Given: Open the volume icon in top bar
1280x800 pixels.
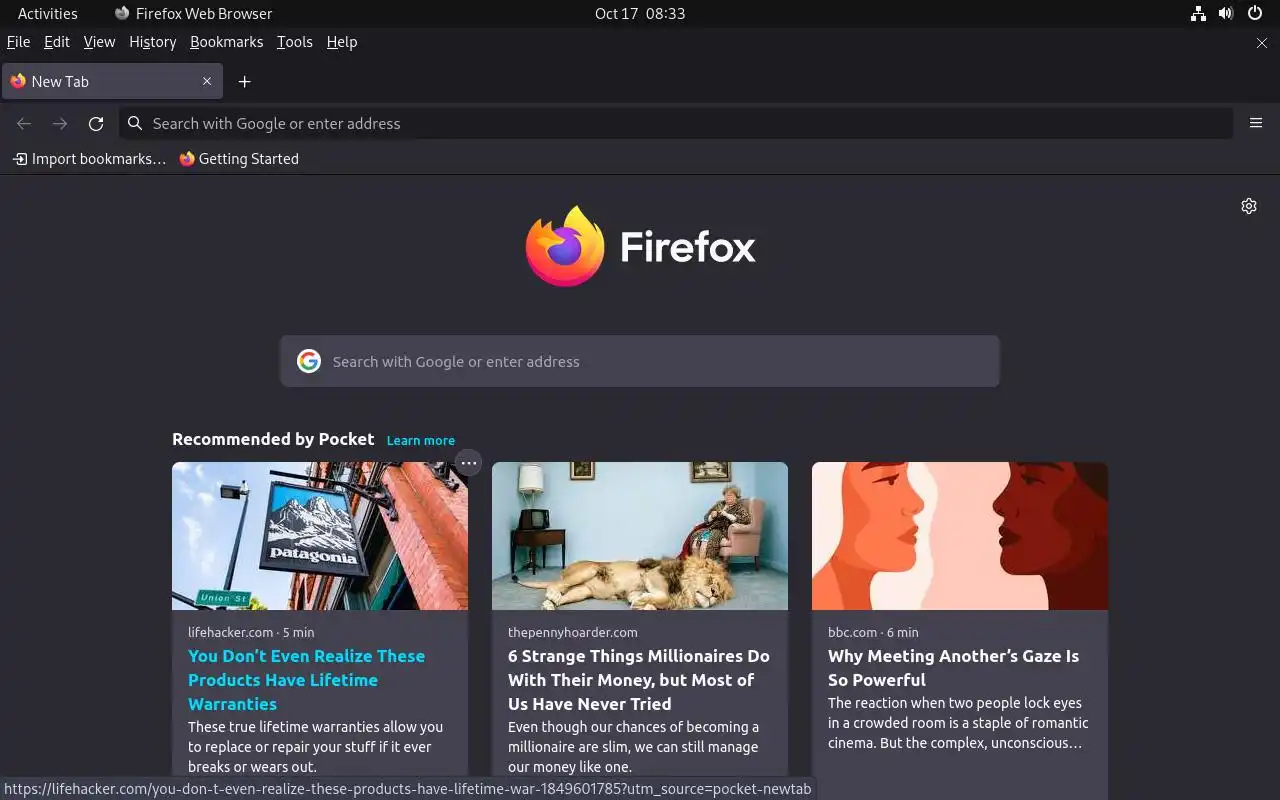Looking at the screenshot, I should [1226, 14].
